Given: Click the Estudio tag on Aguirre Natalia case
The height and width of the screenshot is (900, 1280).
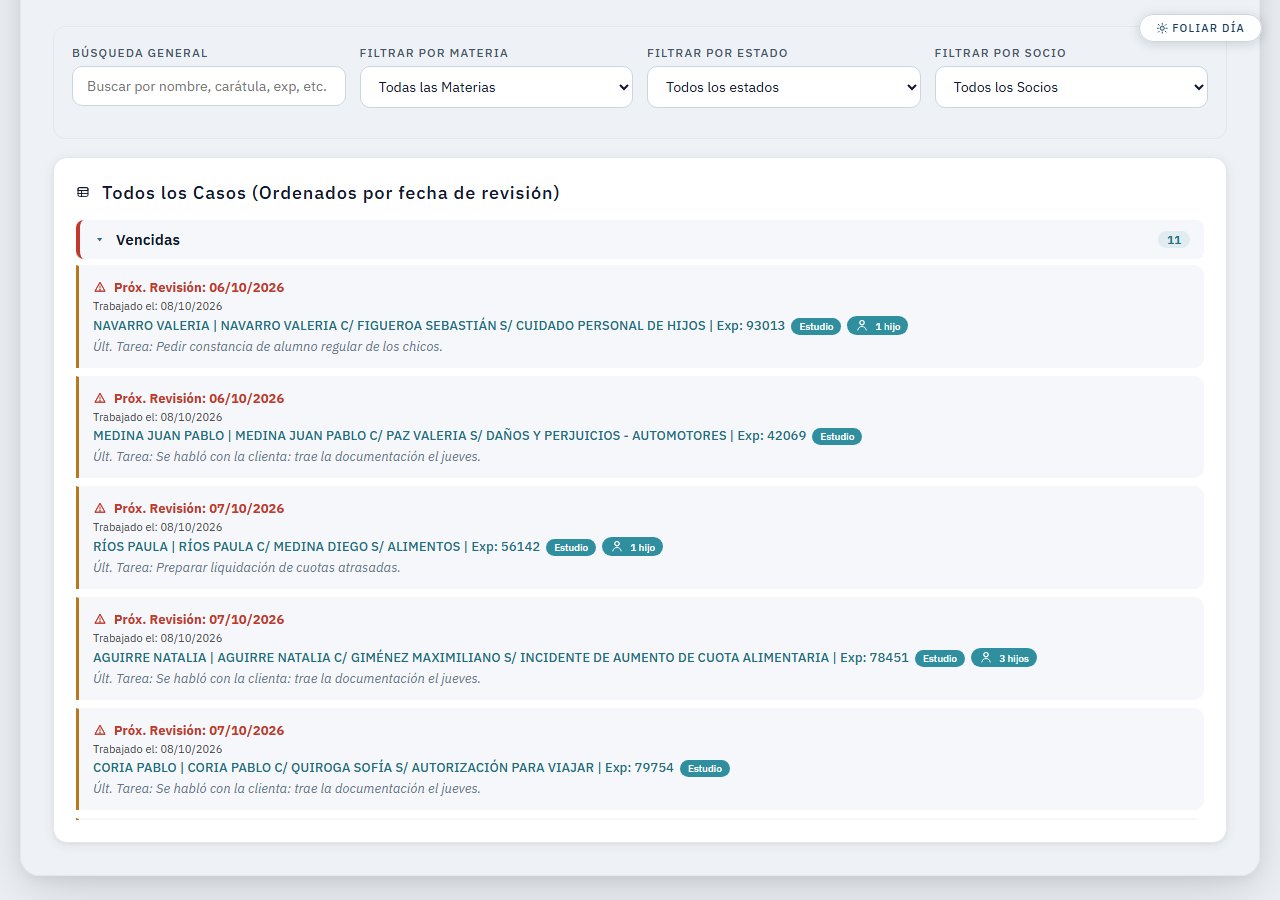Looking at the screenshot, I should point(940,658).
